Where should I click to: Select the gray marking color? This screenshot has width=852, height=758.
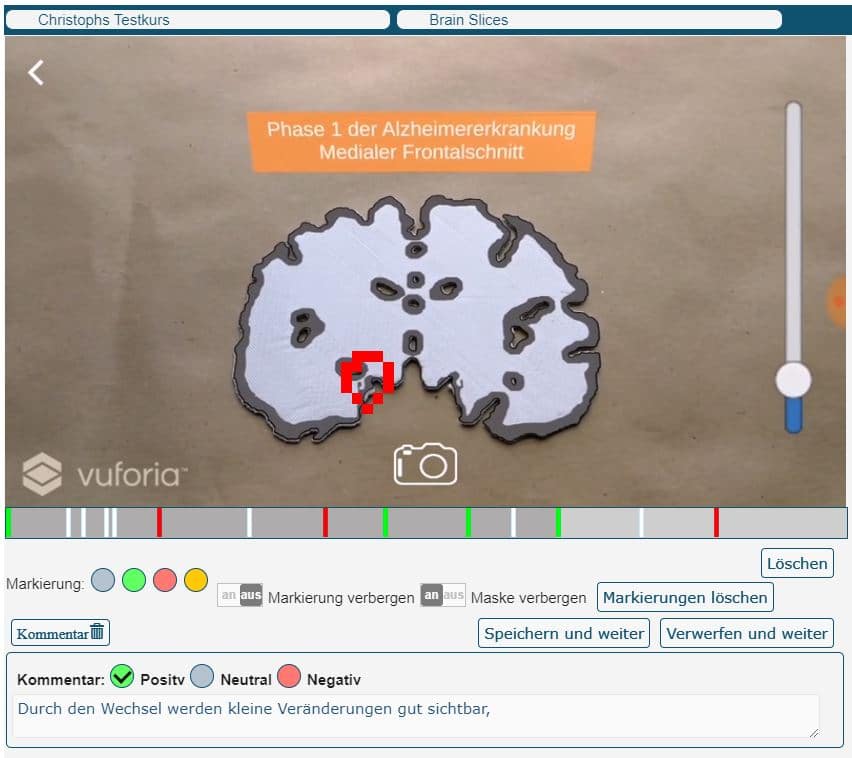coord(103,580)
